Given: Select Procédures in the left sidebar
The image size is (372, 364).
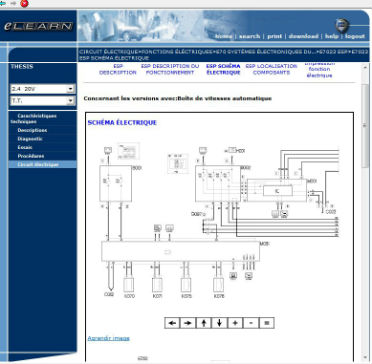Looking at the screenshot, I should [31, 156].
